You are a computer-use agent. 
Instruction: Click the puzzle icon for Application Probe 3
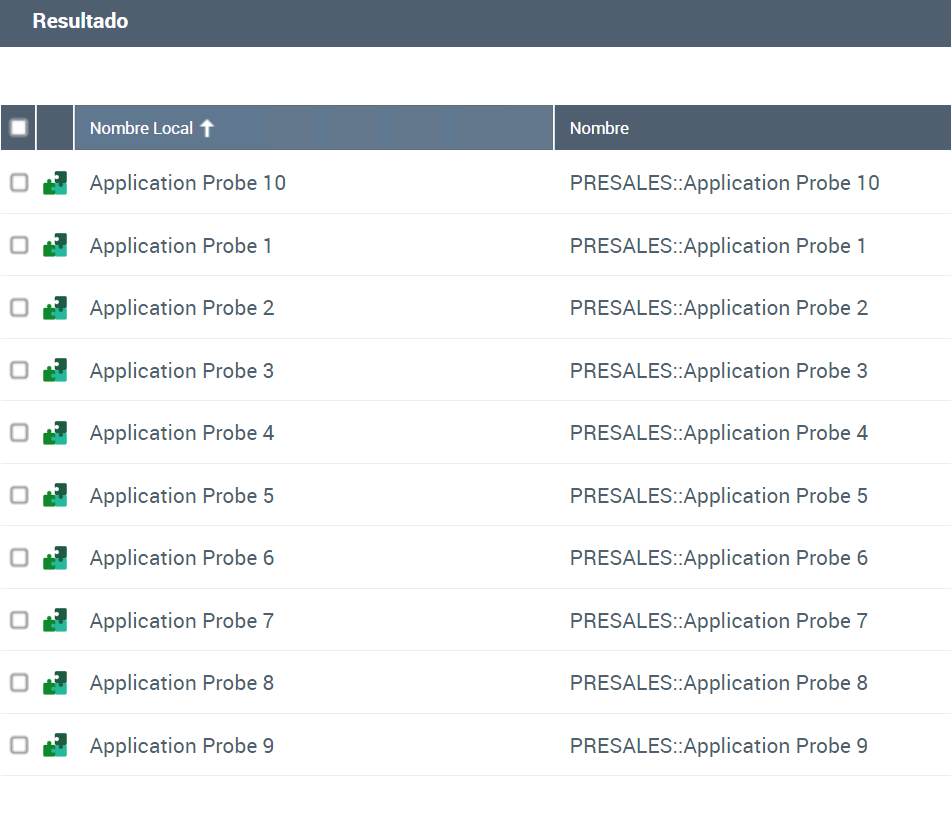pos(55,370)
